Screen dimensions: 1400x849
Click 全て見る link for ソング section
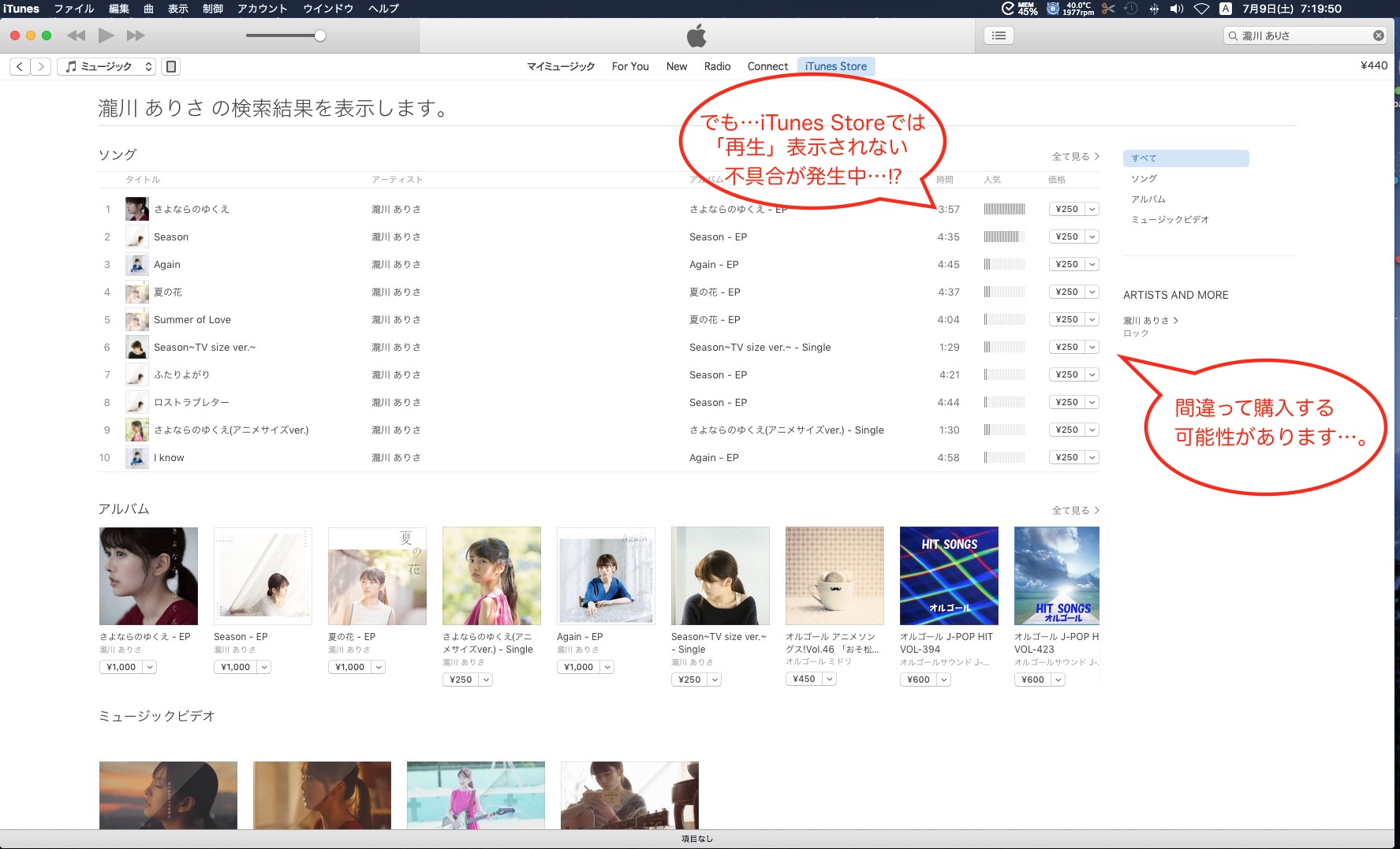[1075, 156]
